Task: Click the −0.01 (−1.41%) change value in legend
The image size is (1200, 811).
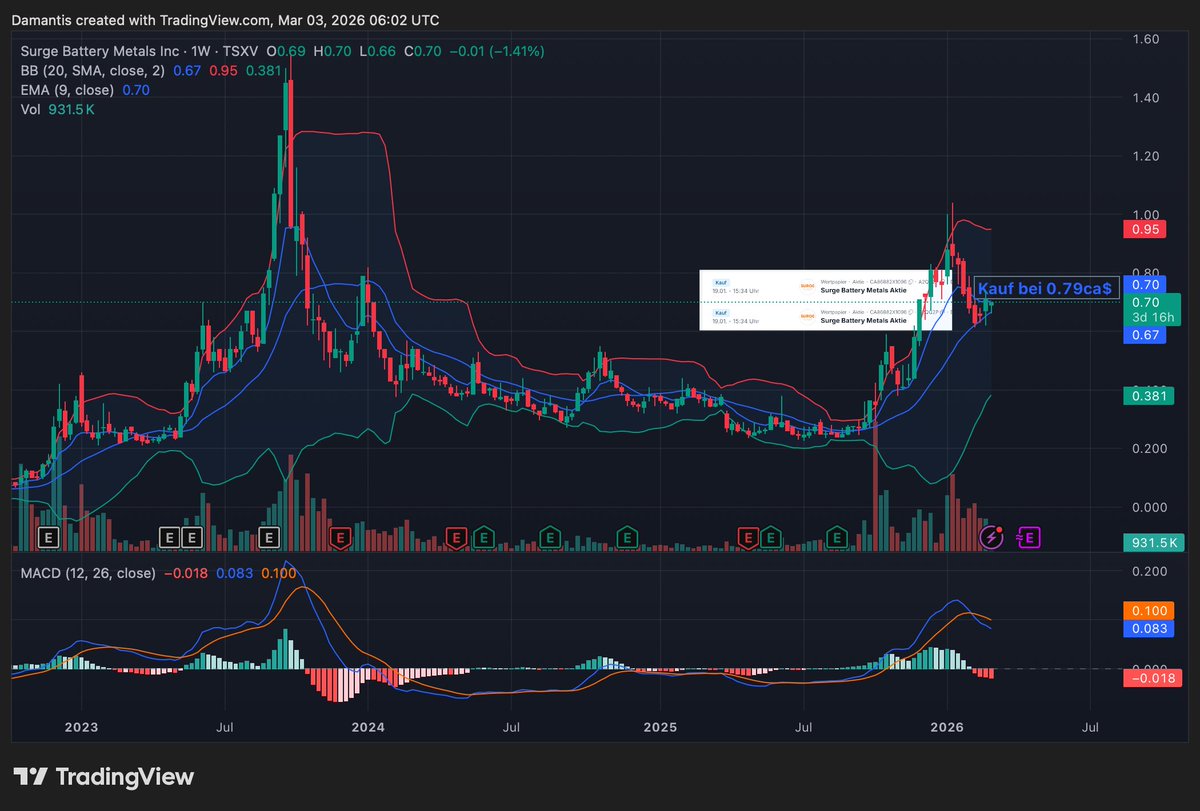Action: (x=497, y=51)
